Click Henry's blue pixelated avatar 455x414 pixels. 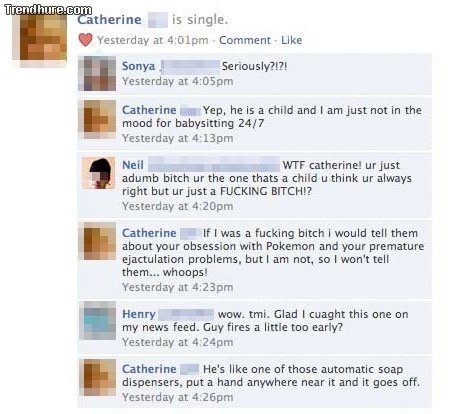(x=98, y=321)
